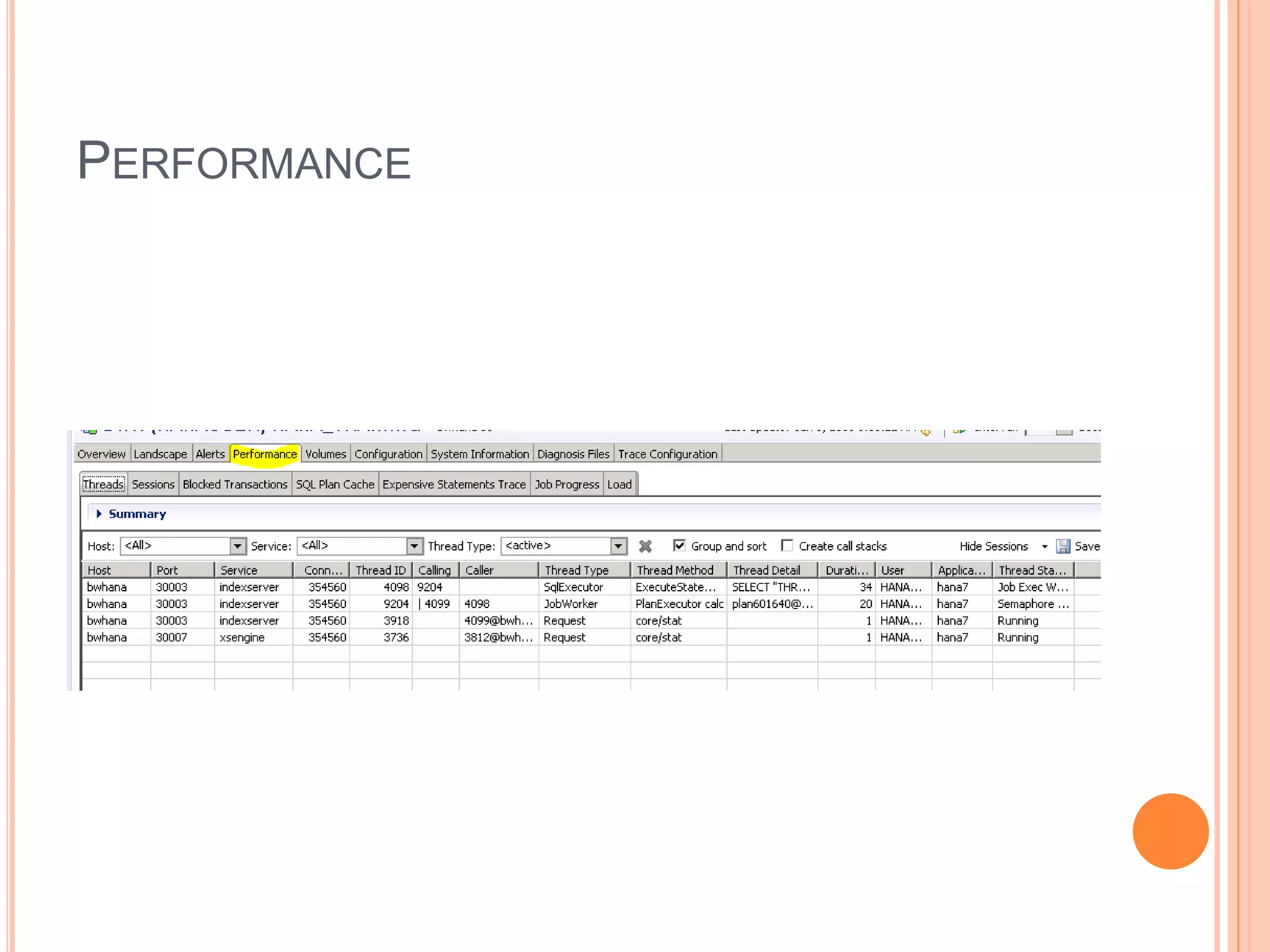Click the Thread ID 3736 cell
This screenshot has width=1270, height=952.
coord(381,637)
